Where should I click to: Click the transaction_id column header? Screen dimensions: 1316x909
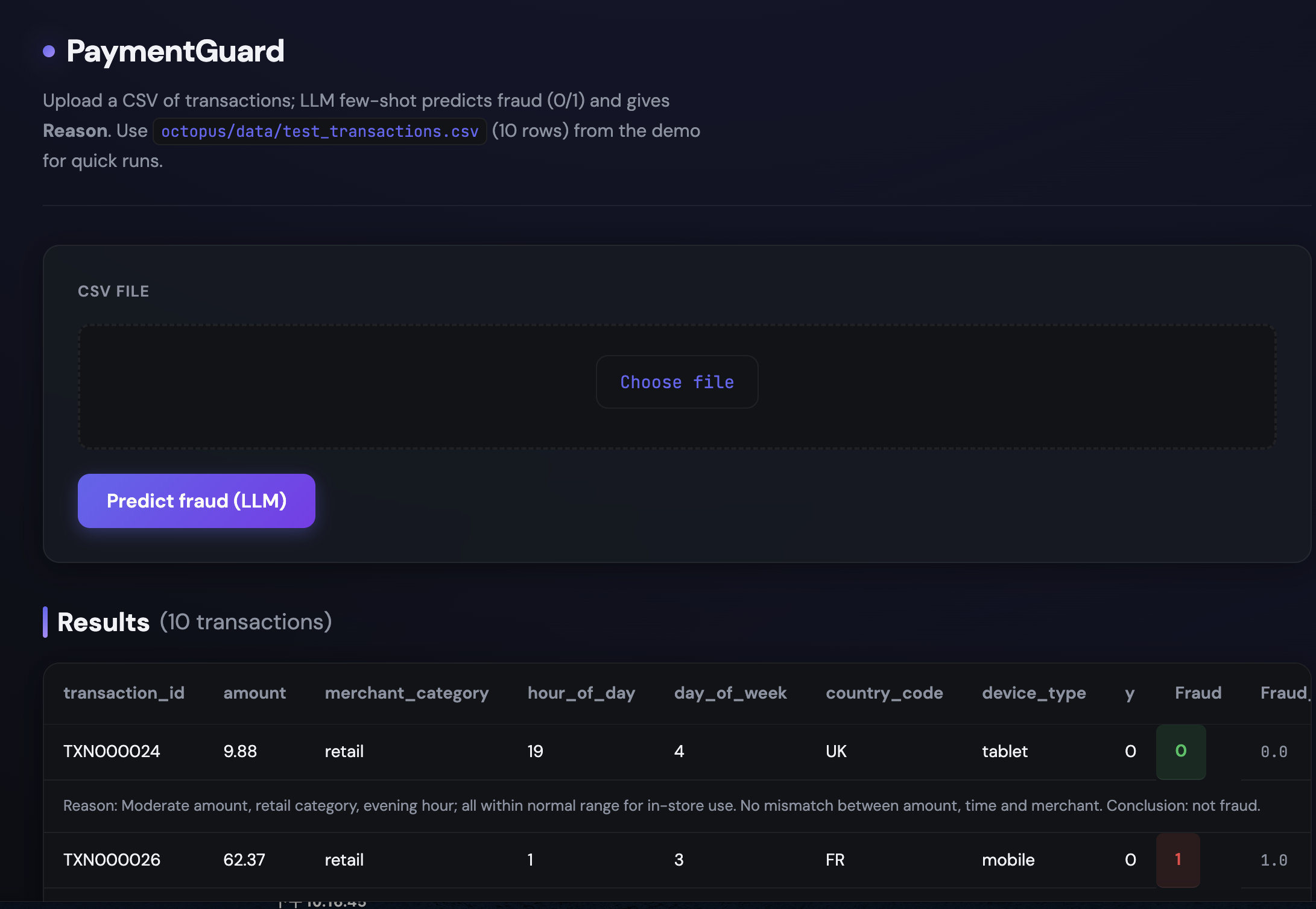[124, 693]
